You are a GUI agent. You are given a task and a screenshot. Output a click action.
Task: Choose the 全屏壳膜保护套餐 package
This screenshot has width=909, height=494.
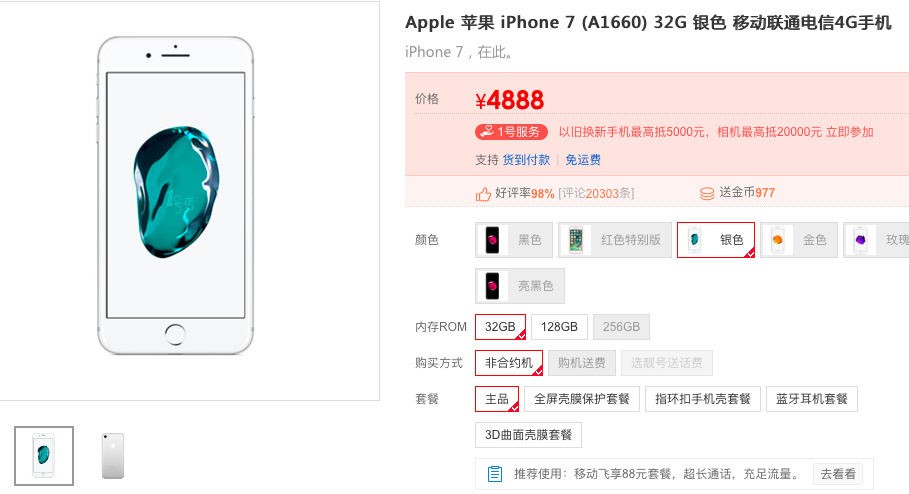pyautogui.click(x=581, y=399)
